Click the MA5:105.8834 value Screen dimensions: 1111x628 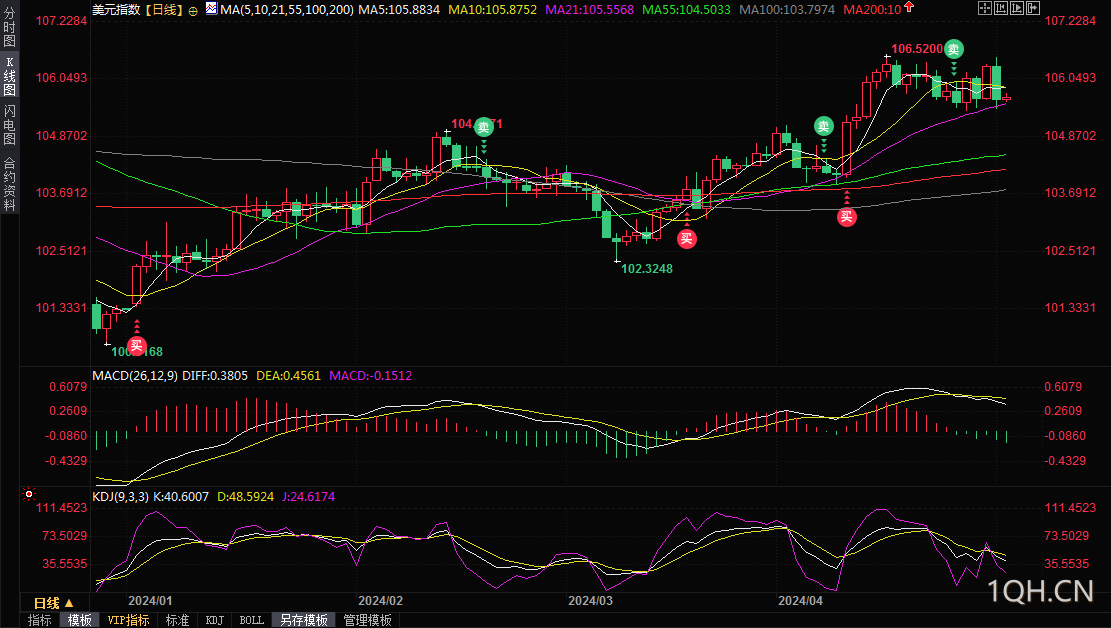(x=399, y=10)
